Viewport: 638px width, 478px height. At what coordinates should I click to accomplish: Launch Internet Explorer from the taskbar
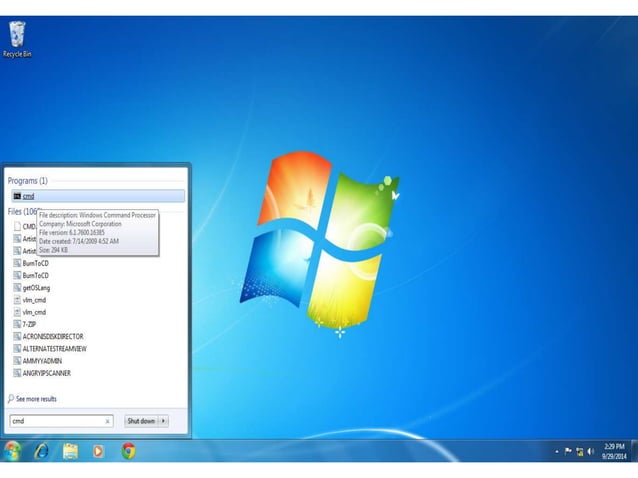point(42,451)
